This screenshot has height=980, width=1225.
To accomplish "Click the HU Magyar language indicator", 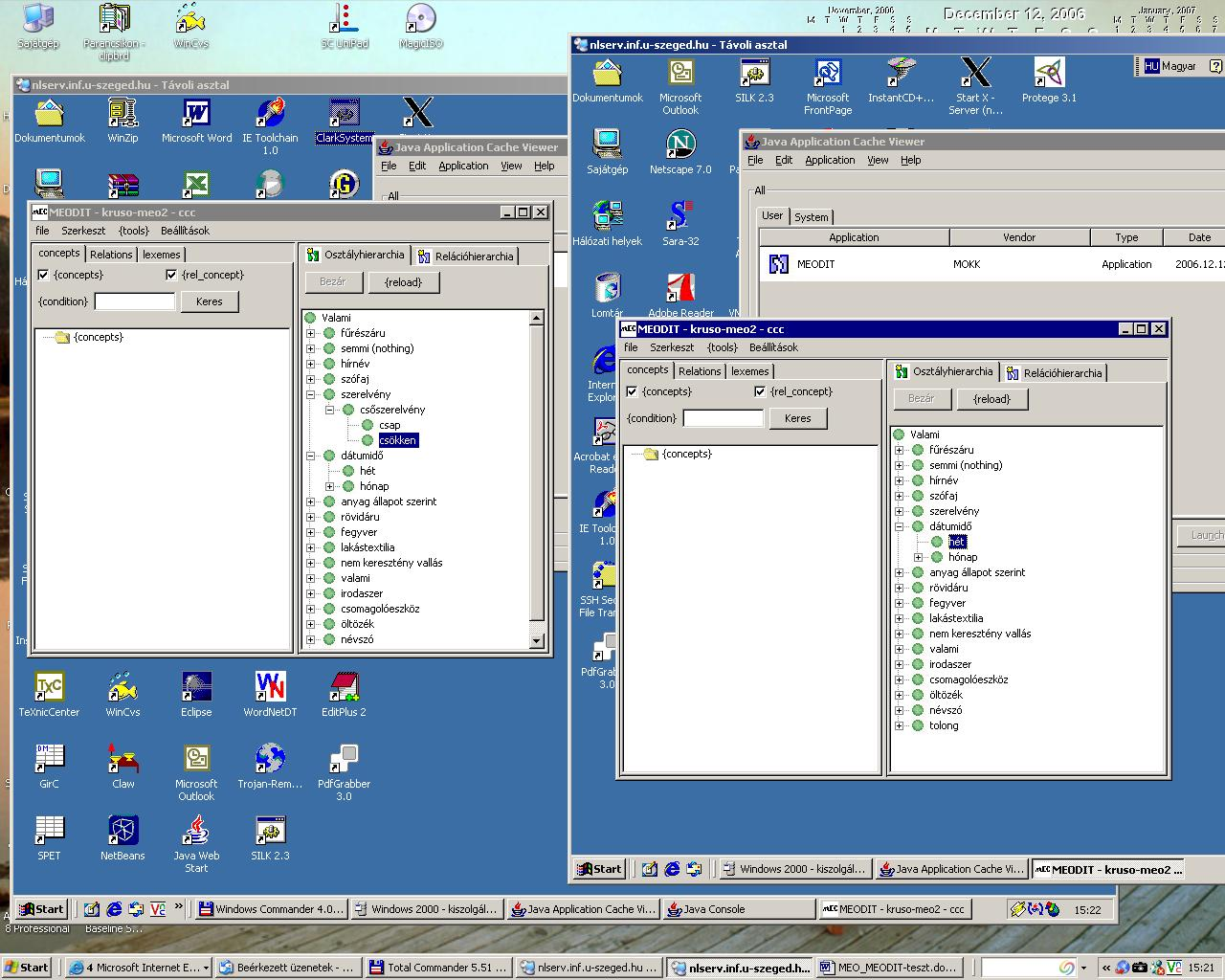I will coord(1169,66).
